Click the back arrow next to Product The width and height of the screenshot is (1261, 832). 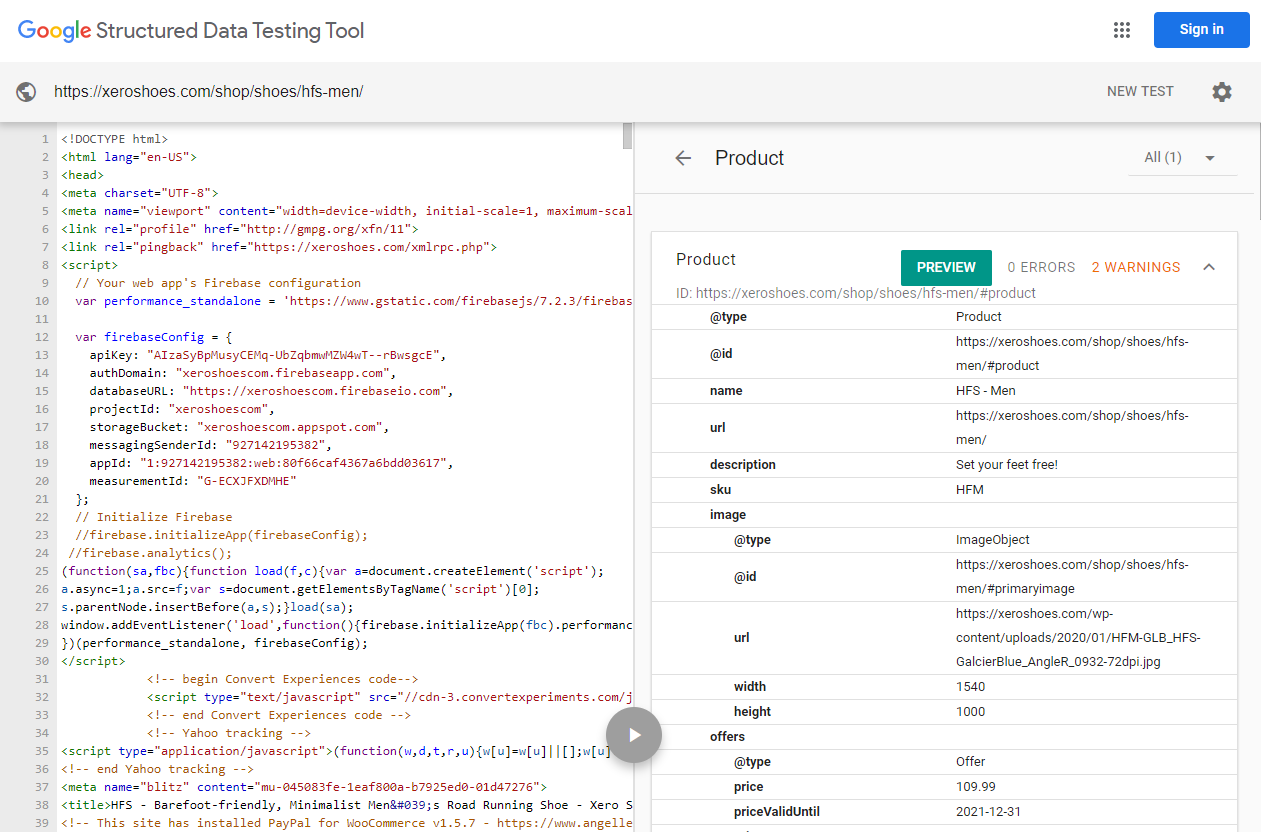pos(683,158)
